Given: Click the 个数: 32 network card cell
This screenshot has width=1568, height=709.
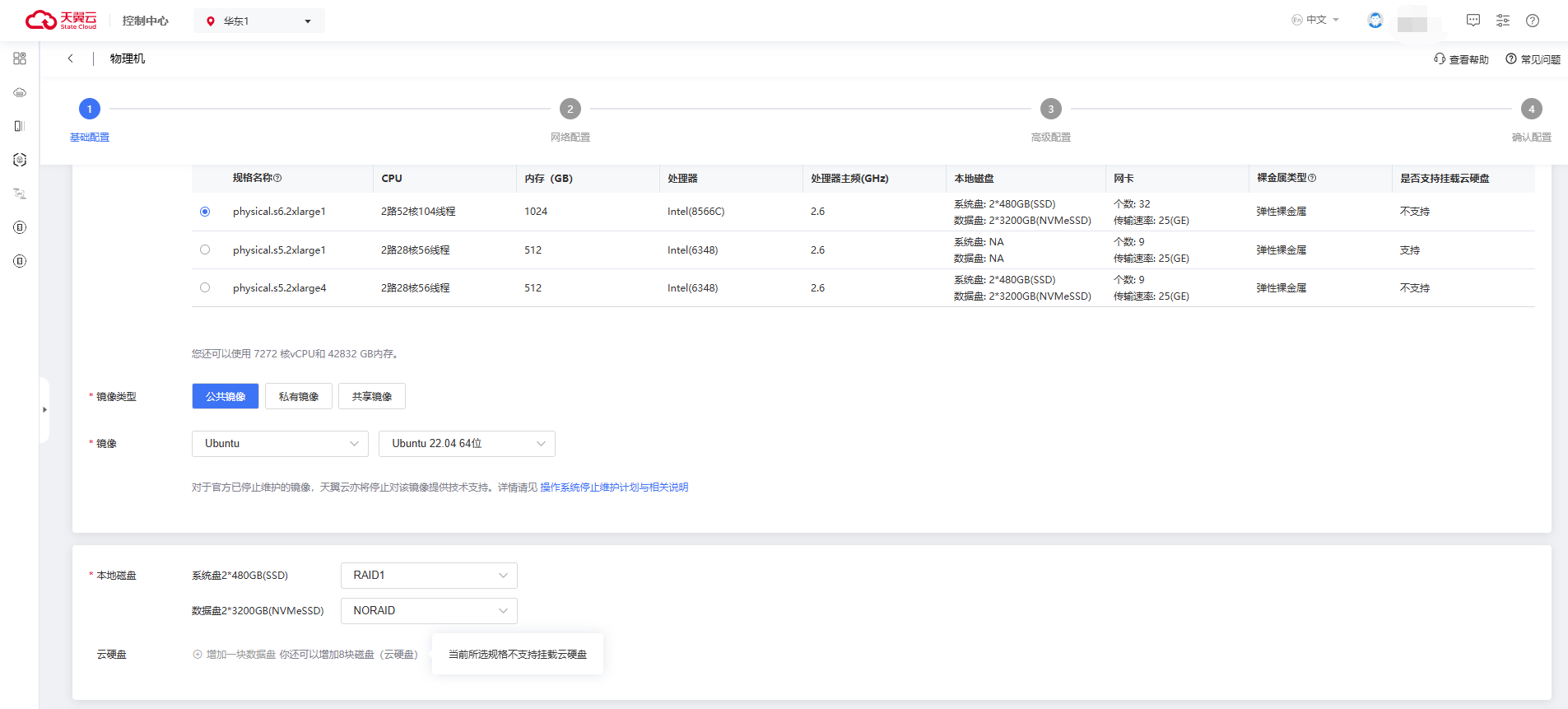Looking at the screenshot, I should 1132,204.
